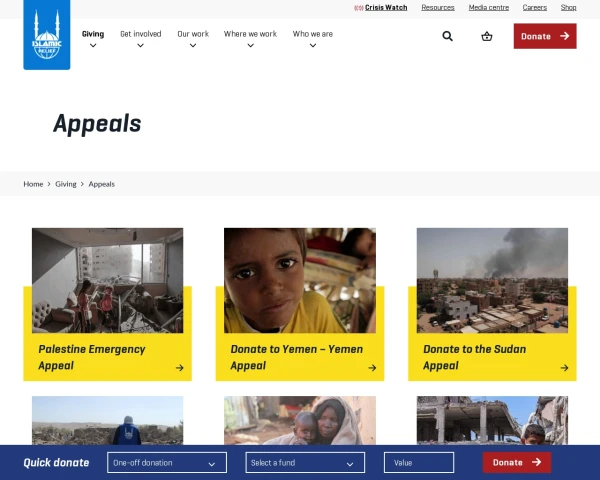Click the arrow on Palestine Emergency Appeal card
Viewport: 600px width, 480px height.
click(x=179, y=368)
